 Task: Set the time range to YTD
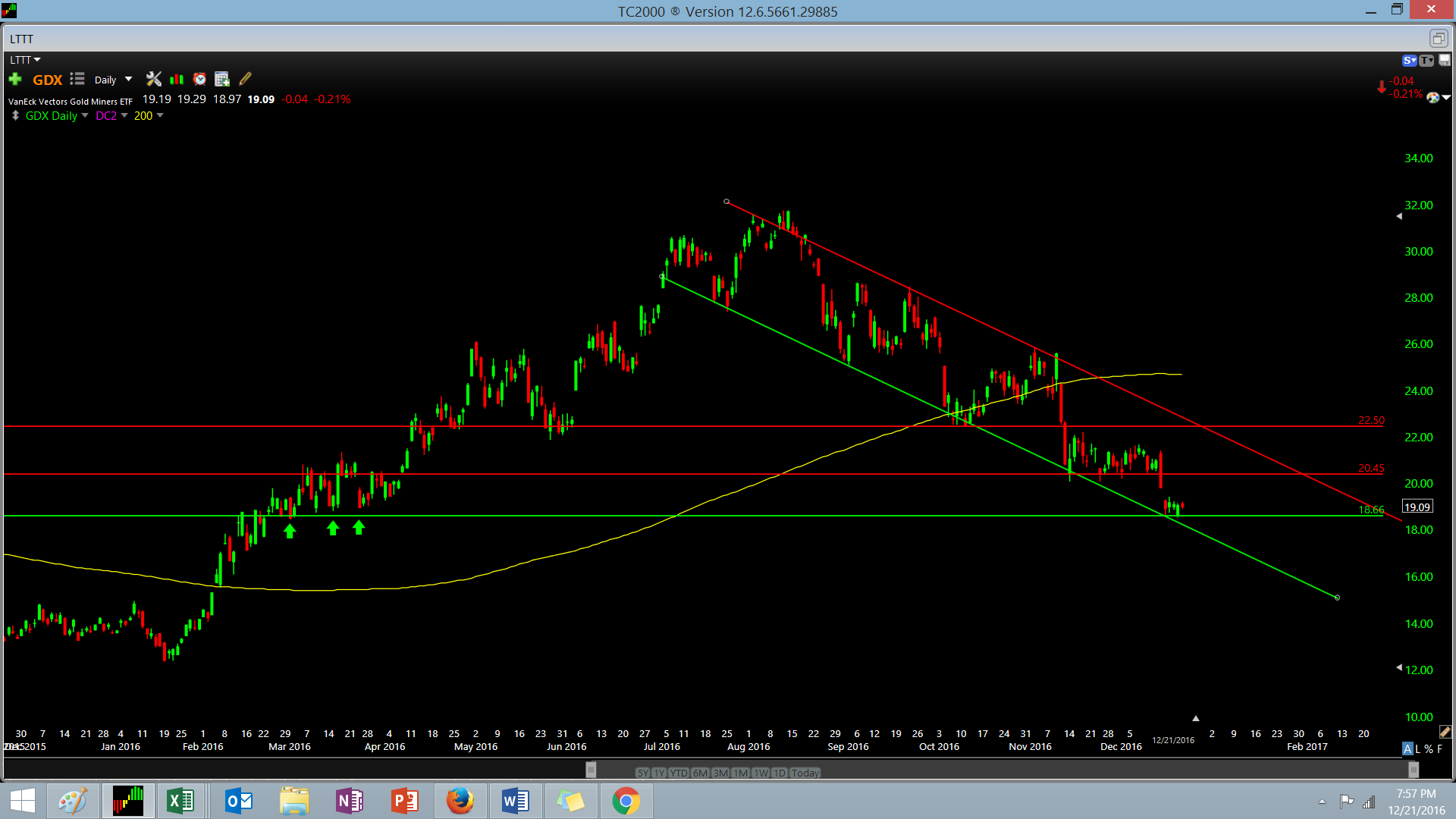tap(679, 773)
